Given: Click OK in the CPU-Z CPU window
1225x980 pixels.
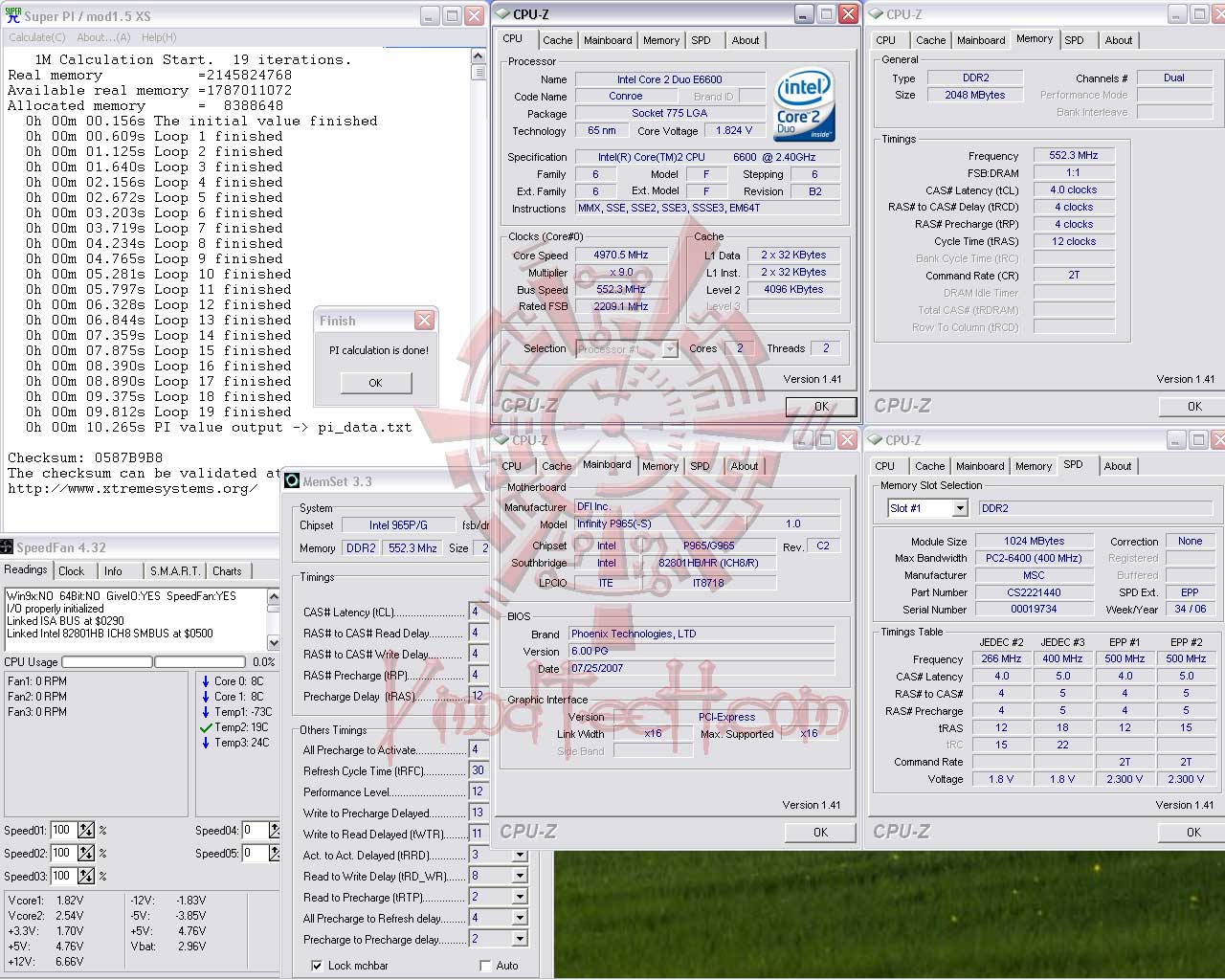Looking at the screenshot, I should click(x=821, y=407).
